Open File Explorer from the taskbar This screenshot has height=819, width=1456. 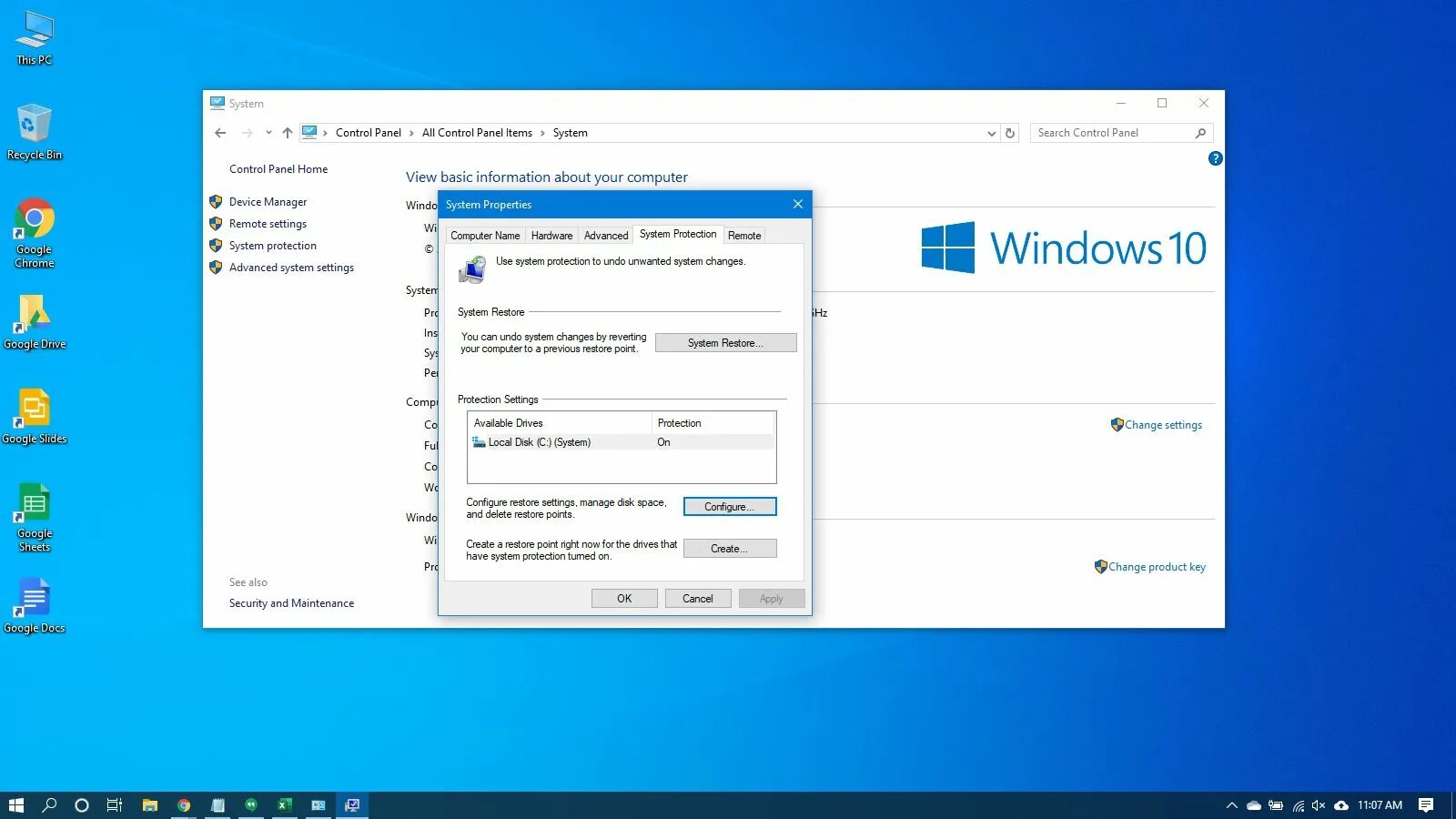[x=150, y=805]
